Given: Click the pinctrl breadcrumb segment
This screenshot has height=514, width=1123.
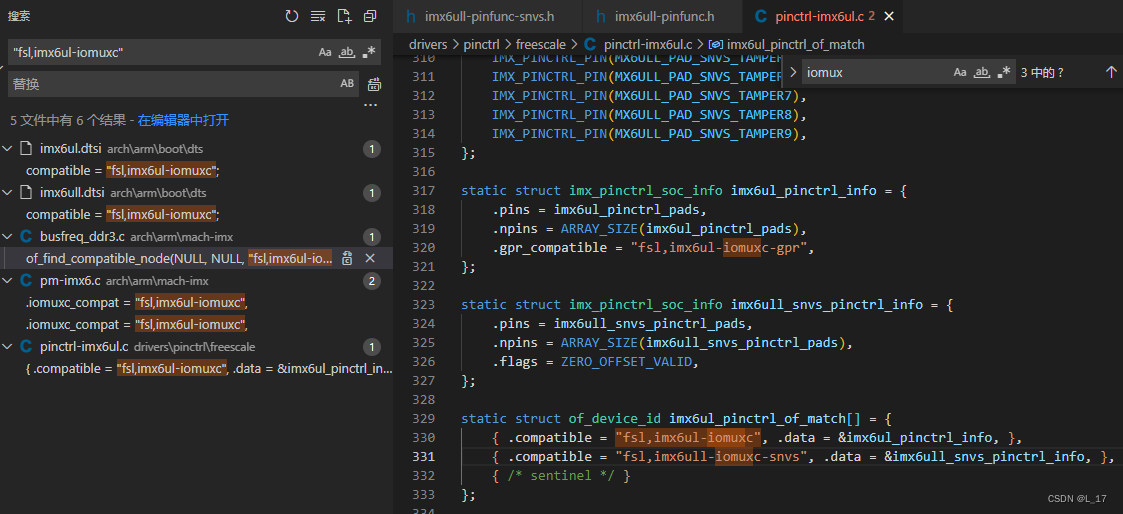Looking at the screenshot, I should [x=481, y=44].
